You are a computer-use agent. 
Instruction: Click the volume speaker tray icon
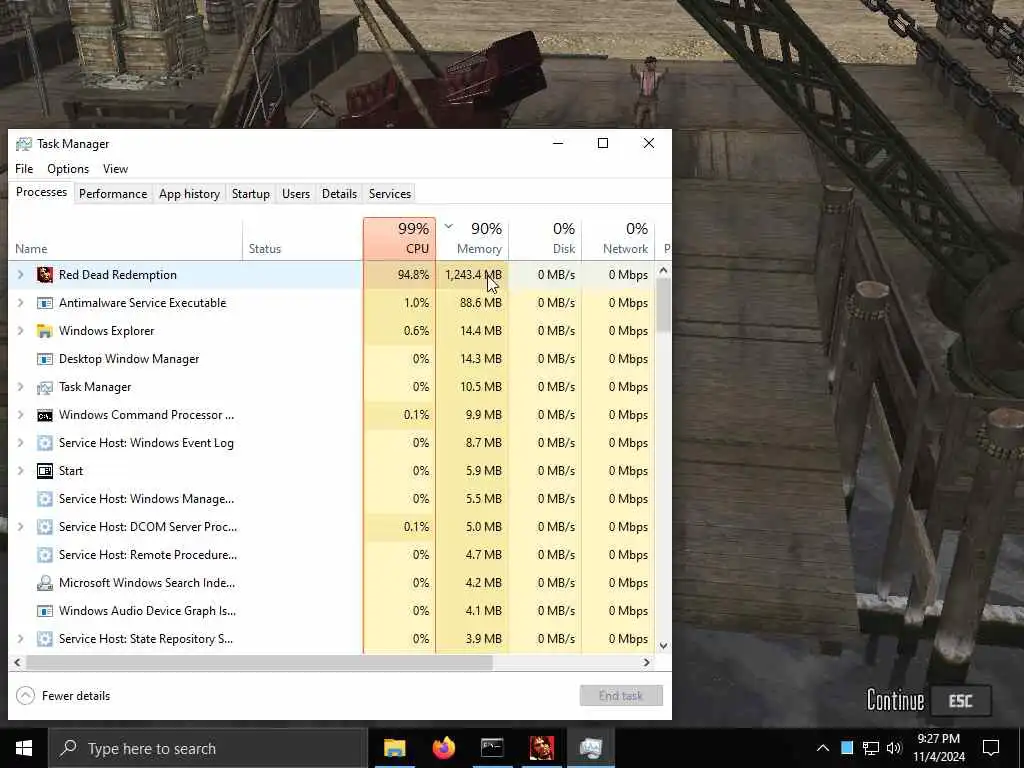(x=894, y=748)
